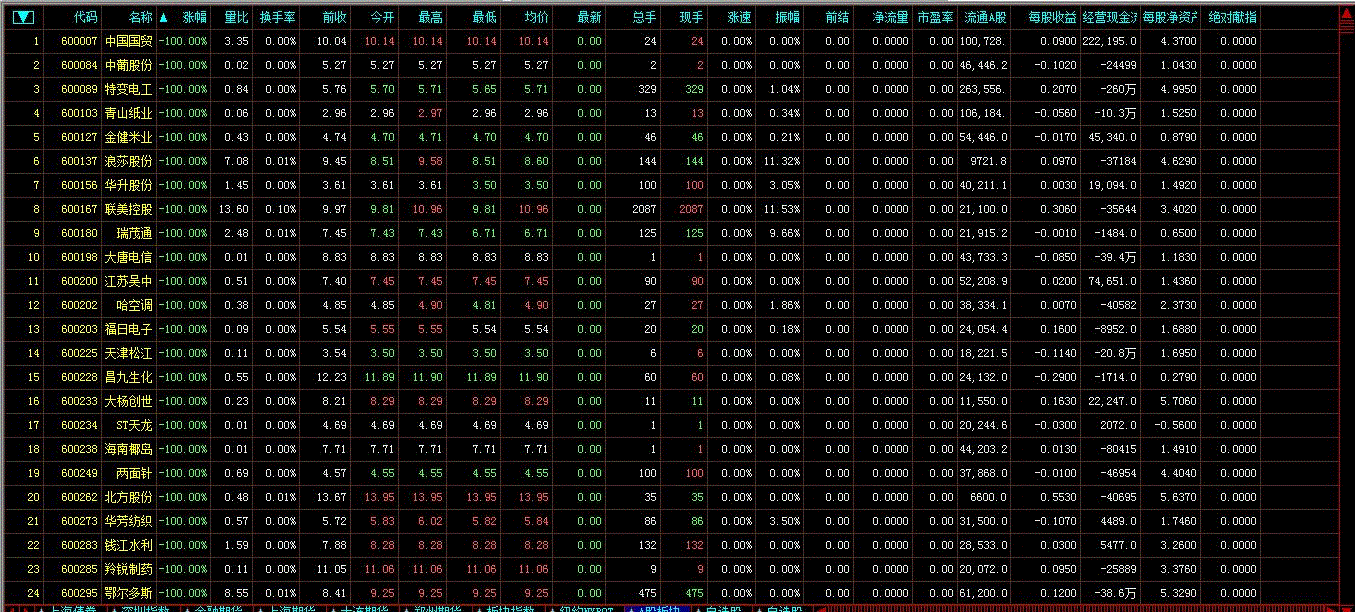Click the 绝对献指 column header
The height and width of the screenshot is (612, 1355).
(1232, 17)
